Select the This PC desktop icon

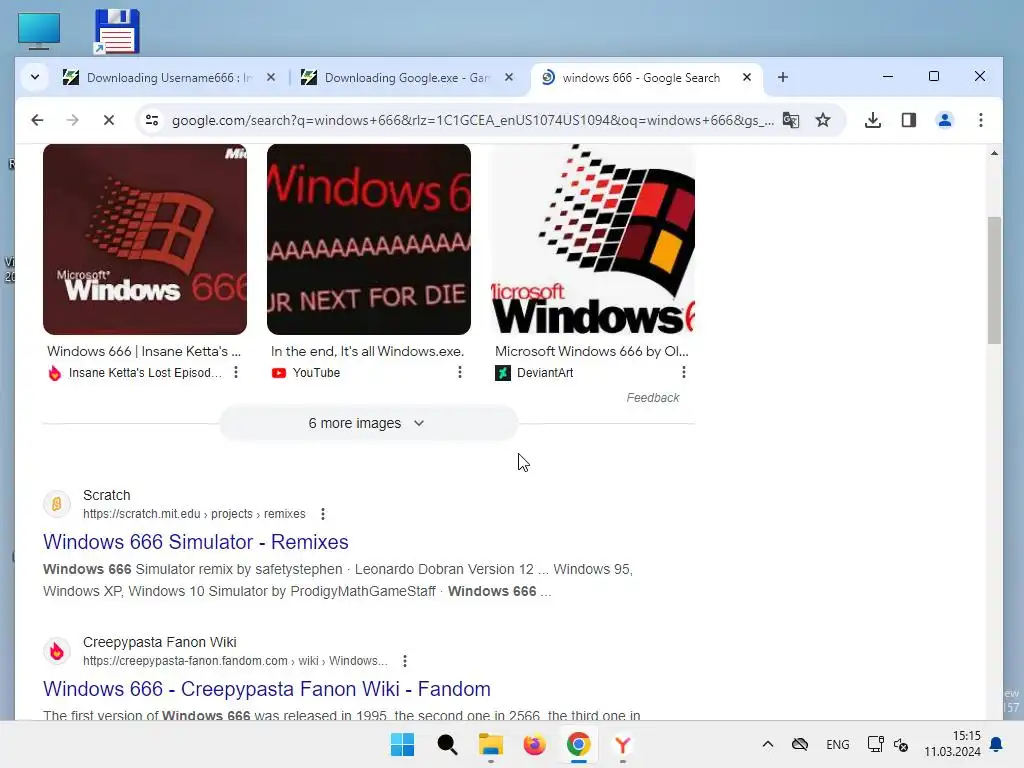[x=39, y=30]
